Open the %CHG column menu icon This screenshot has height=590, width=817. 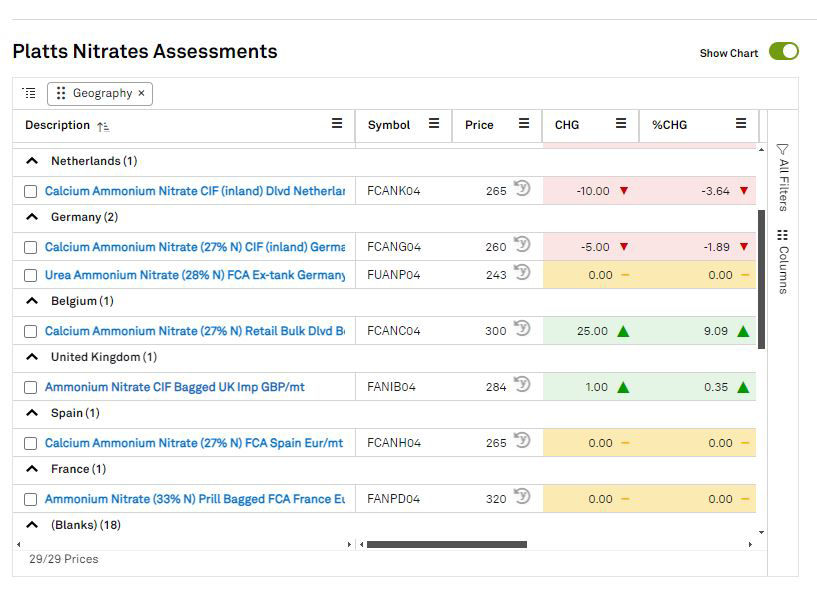click(741, 124)
